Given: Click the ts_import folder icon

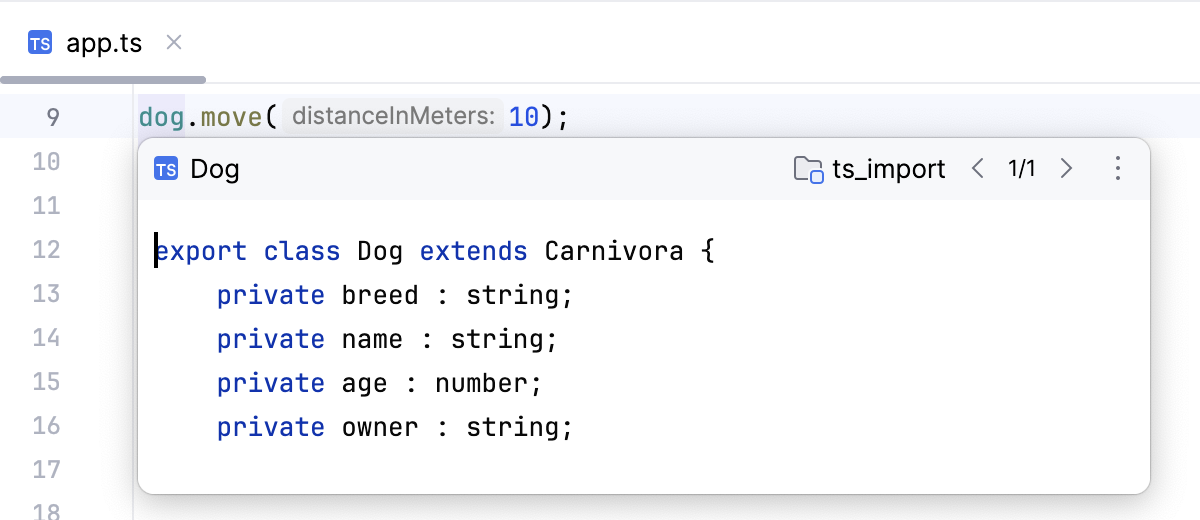Looking at the screenshot, I should click(x=808, y=169).
